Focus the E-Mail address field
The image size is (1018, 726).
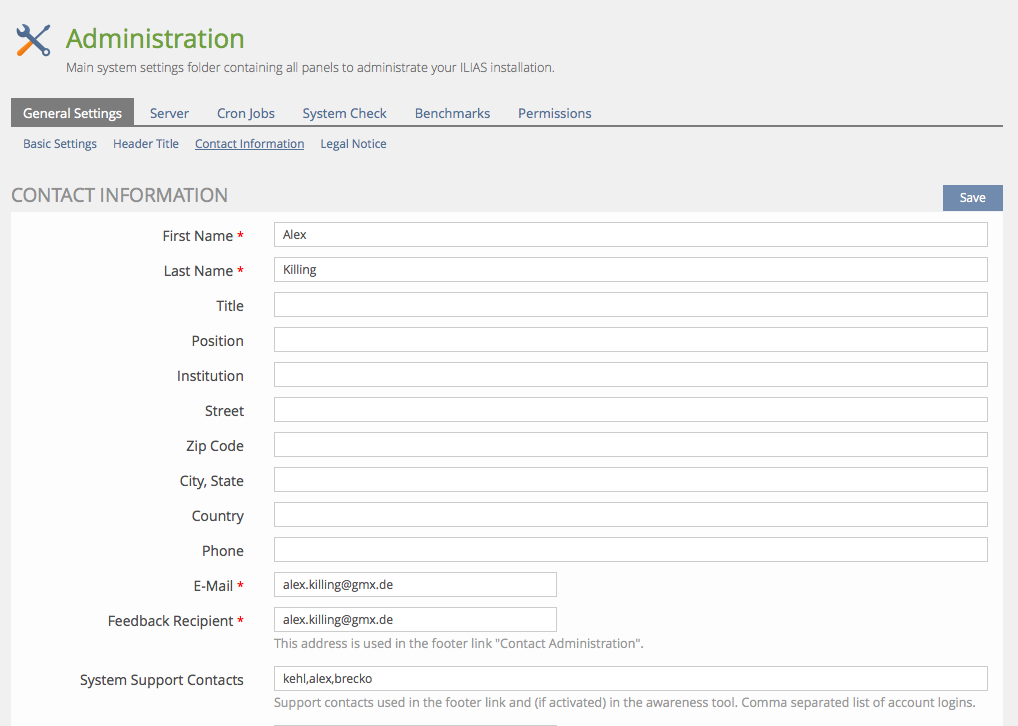[415, 585]
